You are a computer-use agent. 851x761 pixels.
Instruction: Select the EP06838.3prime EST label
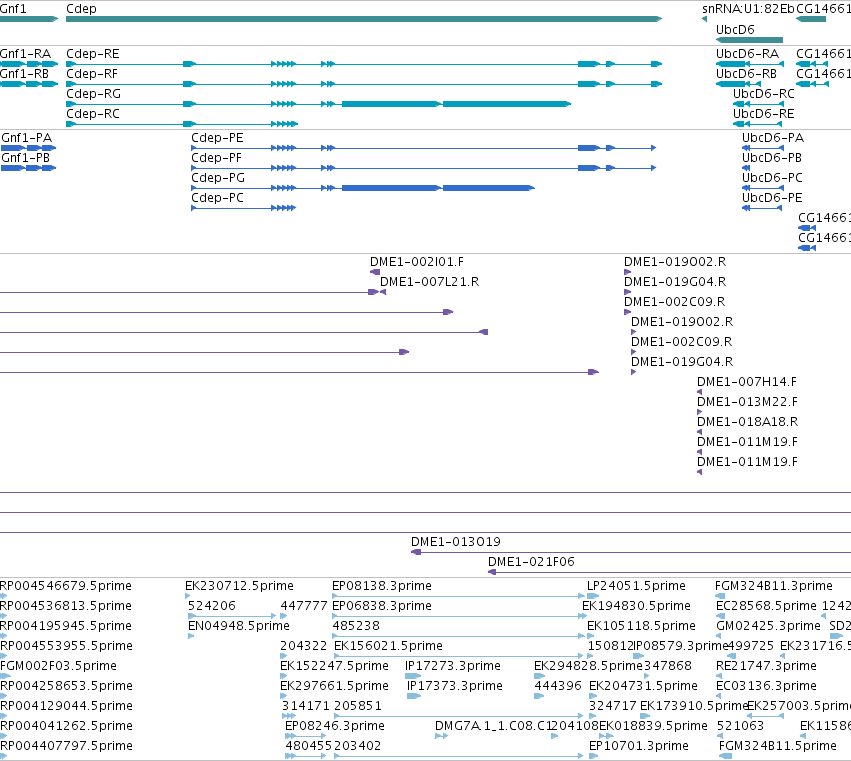point(382,606)
